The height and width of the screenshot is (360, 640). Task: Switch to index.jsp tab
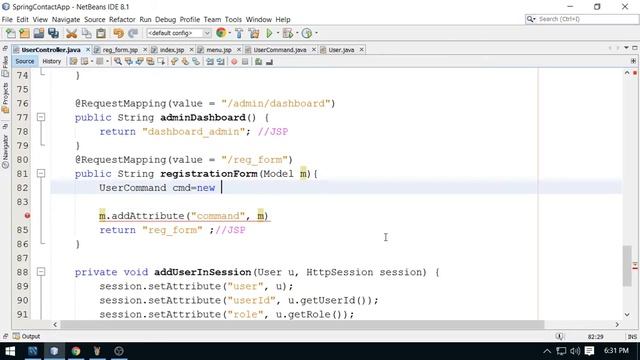pos(172,50)
